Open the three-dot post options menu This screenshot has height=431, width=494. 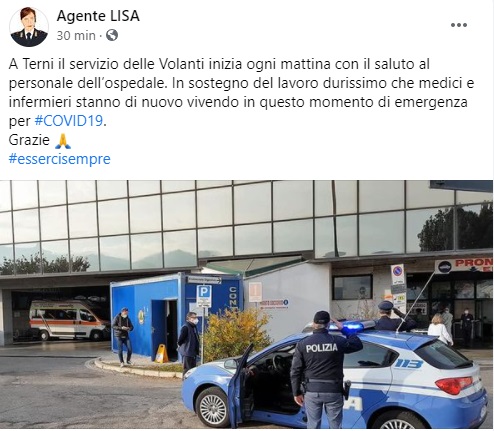(459, 25)
